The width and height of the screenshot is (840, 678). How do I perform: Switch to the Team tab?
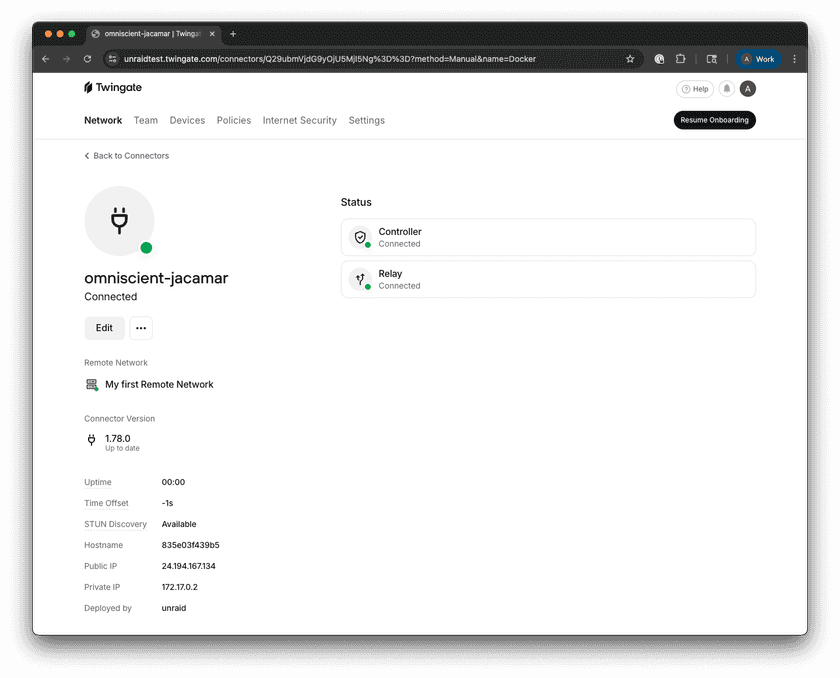click(146, 120)
